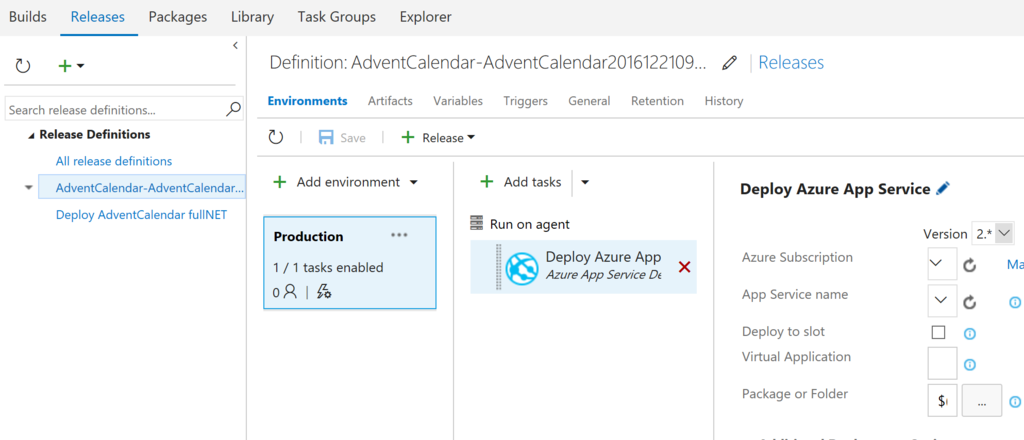Viewport: 1024px width, 440px height.
Task: Enable the Deploy to slot checkbox
Action: click(938, 333)
